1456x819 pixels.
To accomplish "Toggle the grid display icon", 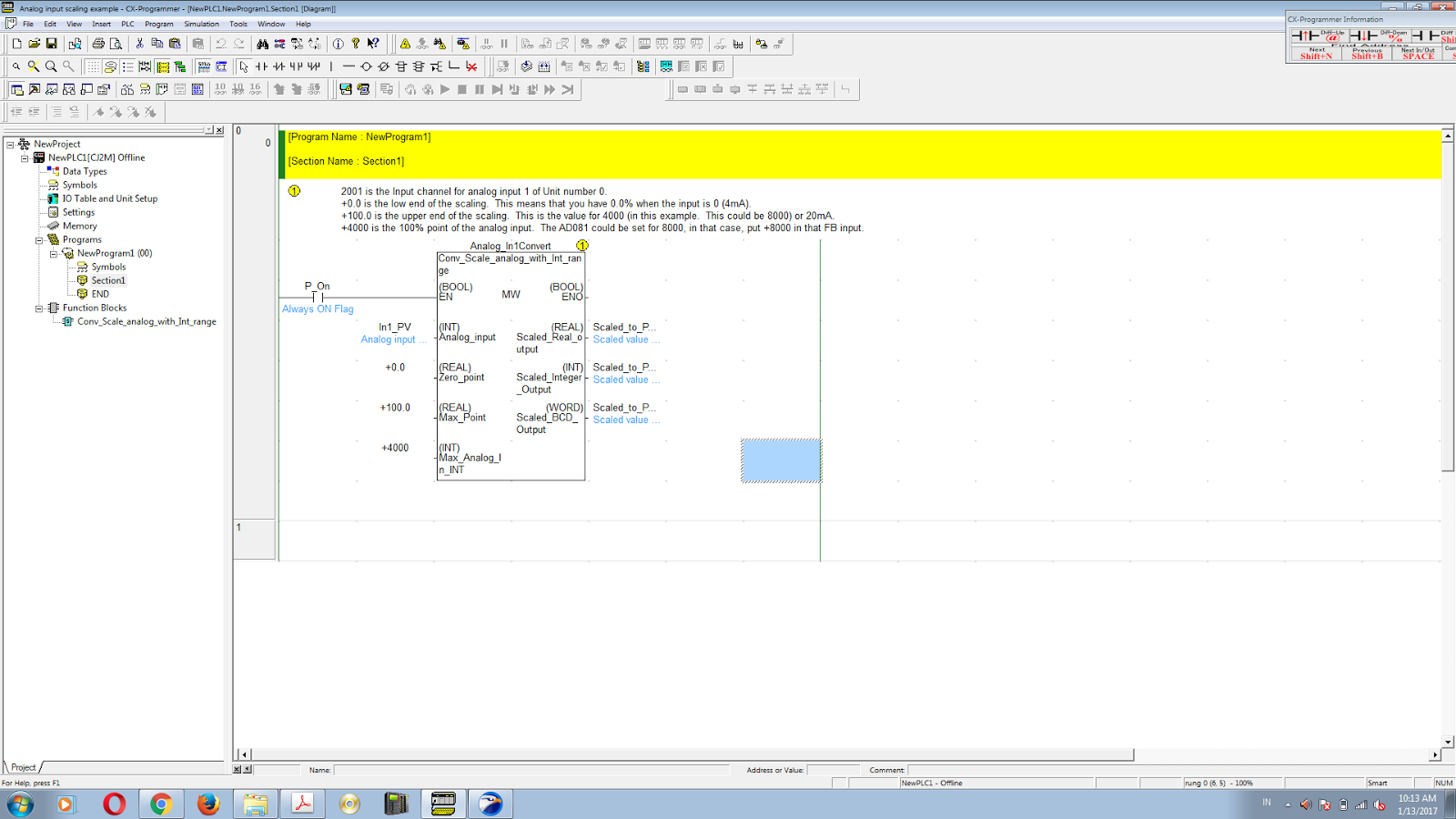I will coord(93,66).
